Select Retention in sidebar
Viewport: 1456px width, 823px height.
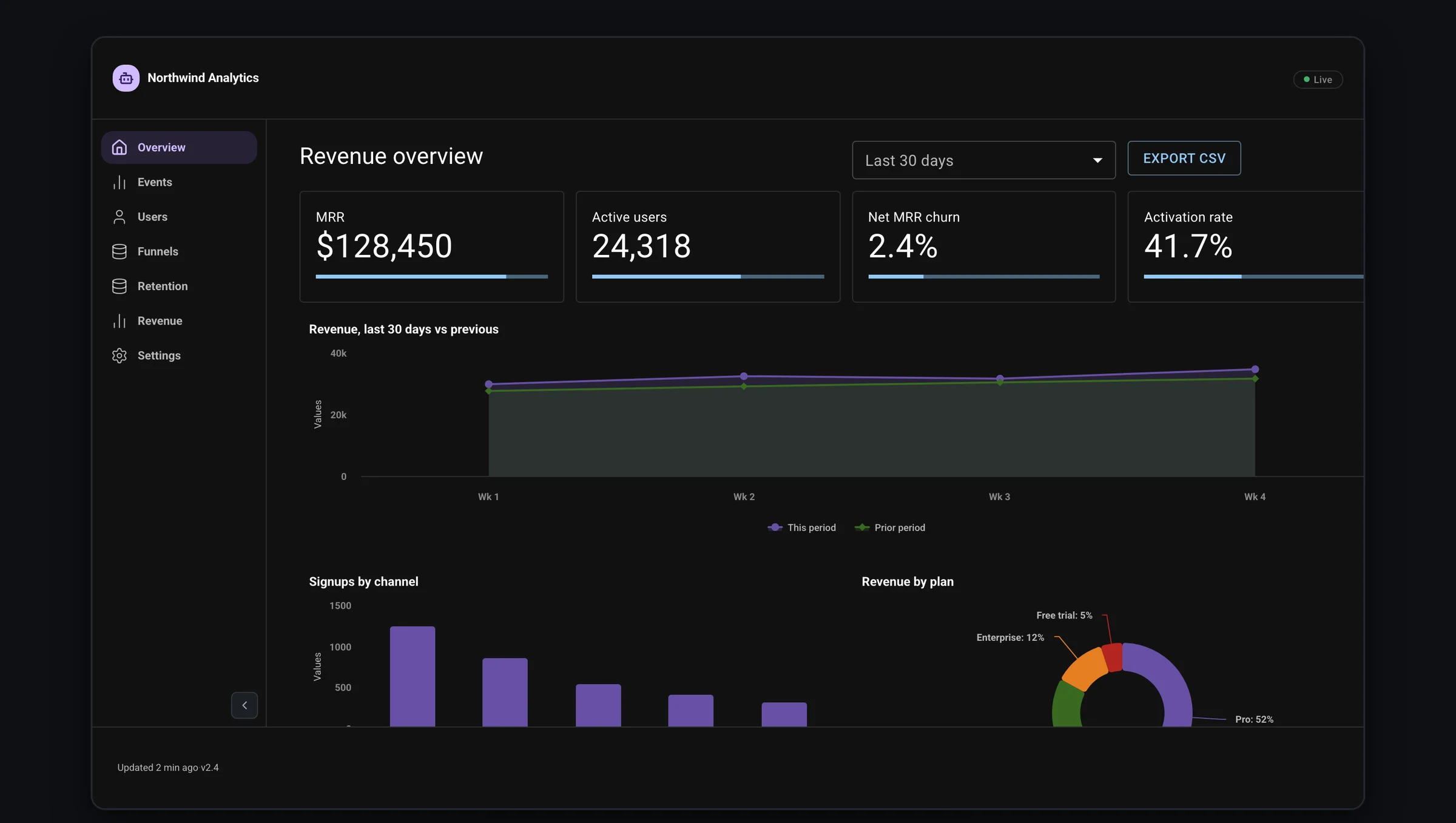coord(179,286)
